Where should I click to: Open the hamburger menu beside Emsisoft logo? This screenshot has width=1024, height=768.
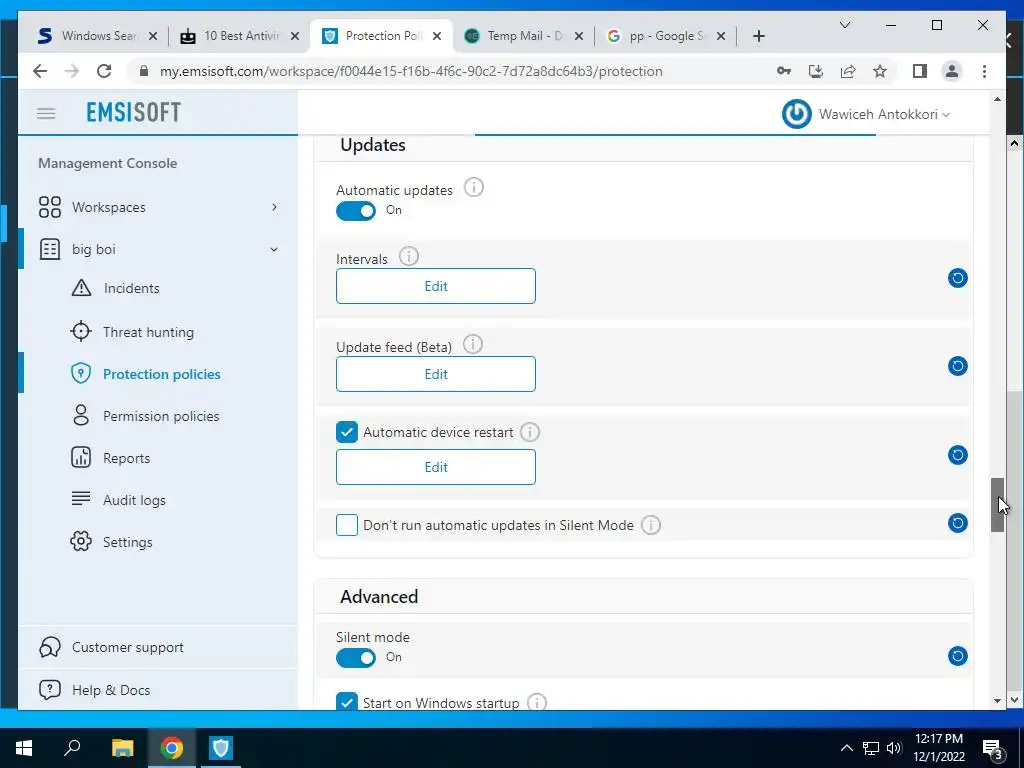[x=46, y=114]
